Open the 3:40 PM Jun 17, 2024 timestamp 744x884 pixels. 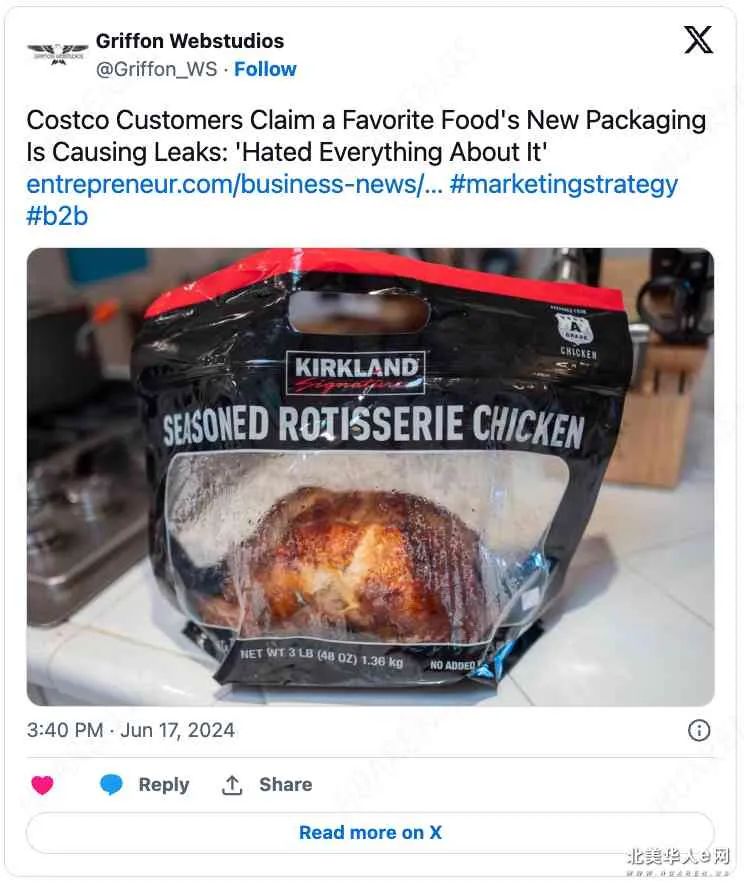(x=131, y=730)
